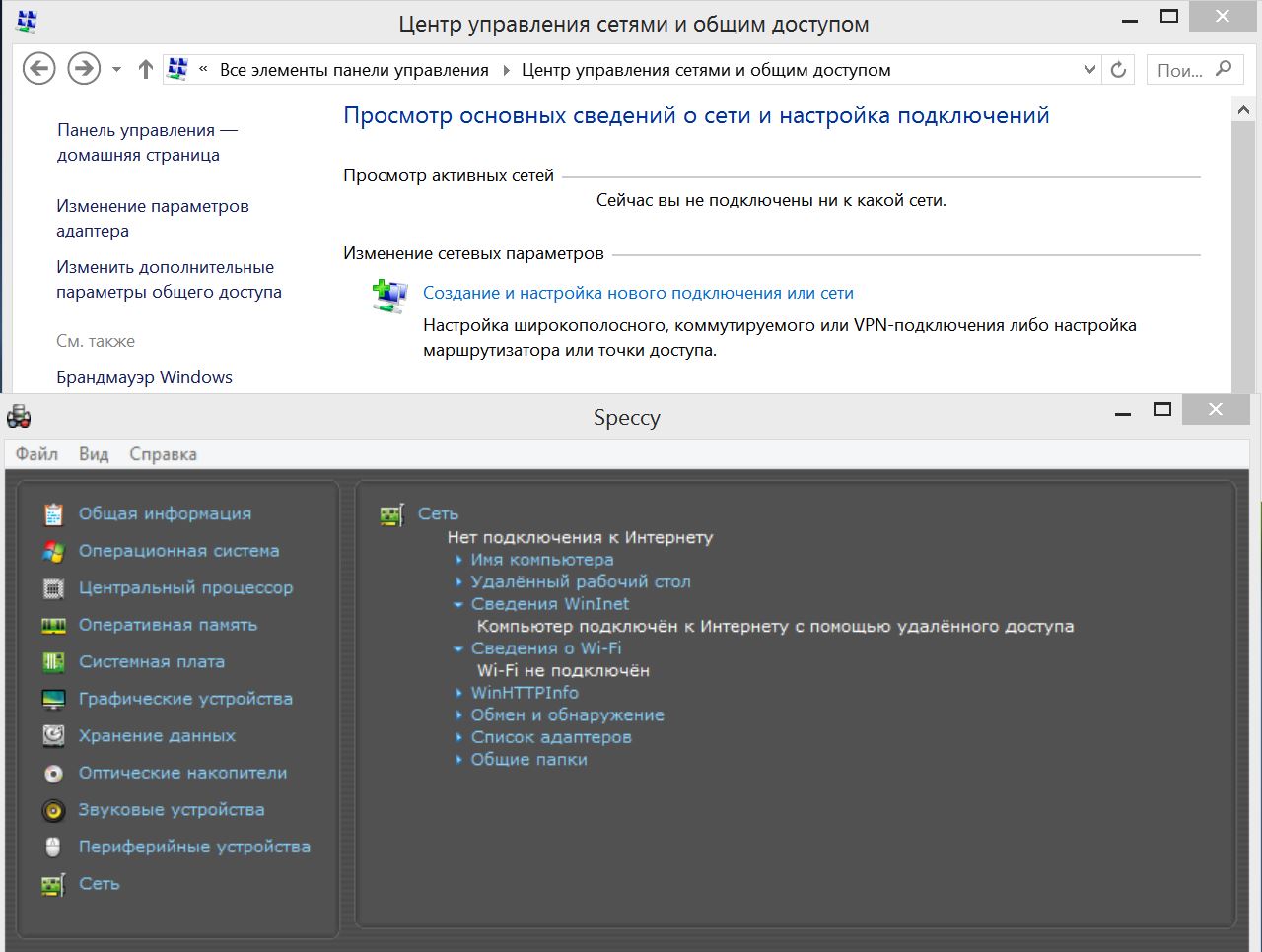Click the network card icon beside the Сеть heading

point(392,514)
